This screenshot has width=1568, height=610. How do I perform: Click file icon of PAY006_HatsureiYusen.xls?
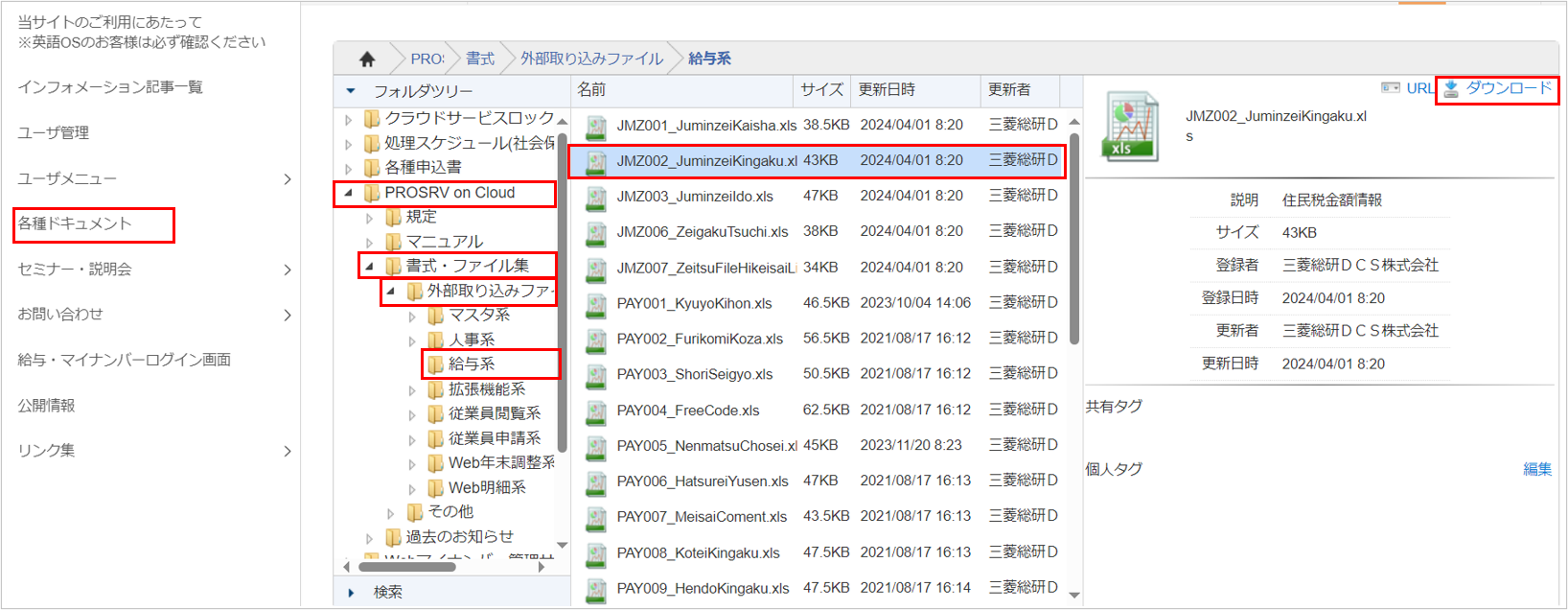tap(596, 482)
